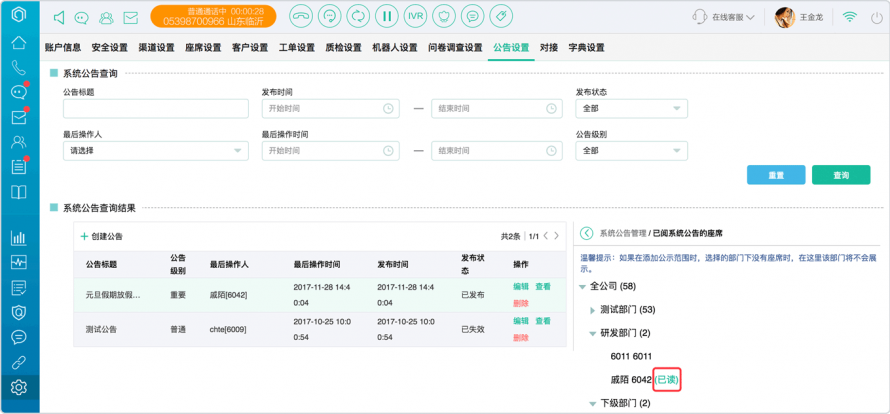Switch to the 字典设置 tab
Viewport: 890px width, 414px height.
pos(586,48)
